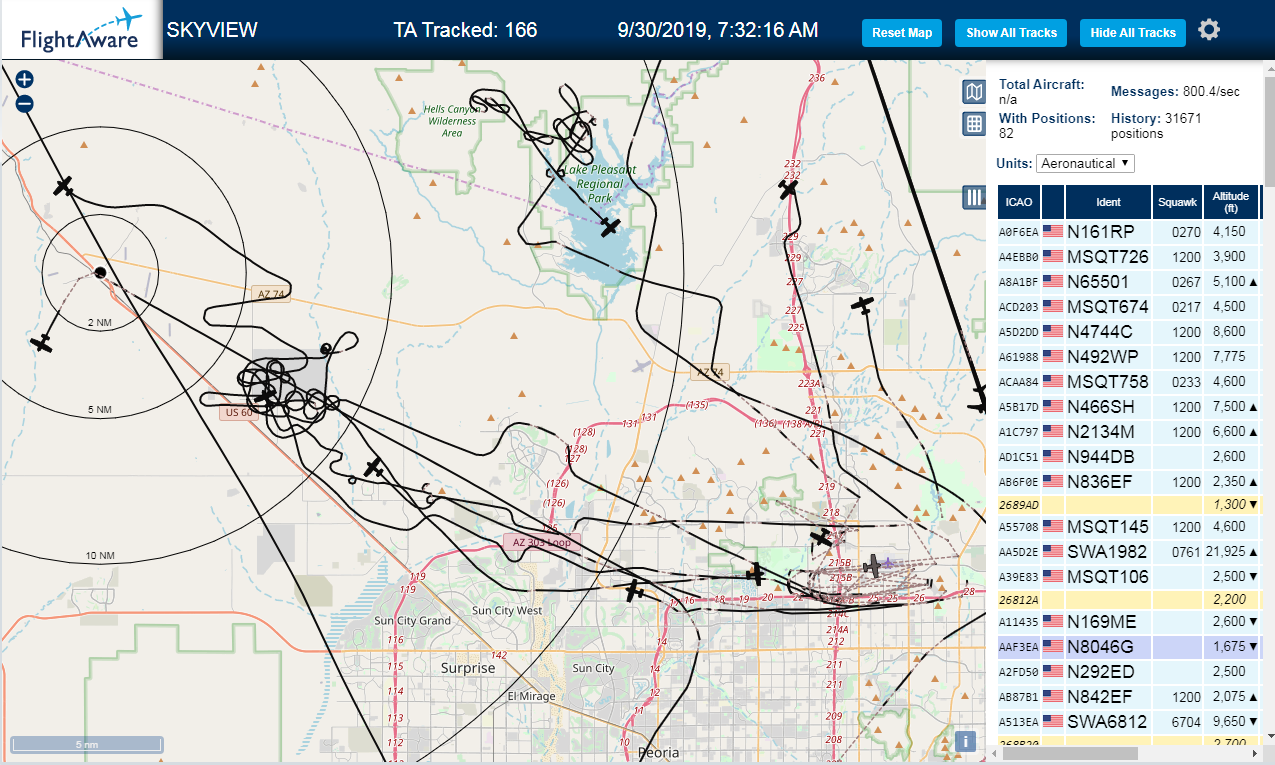Select the aircraft southwest of the 2 NM label

pos(41,343)
